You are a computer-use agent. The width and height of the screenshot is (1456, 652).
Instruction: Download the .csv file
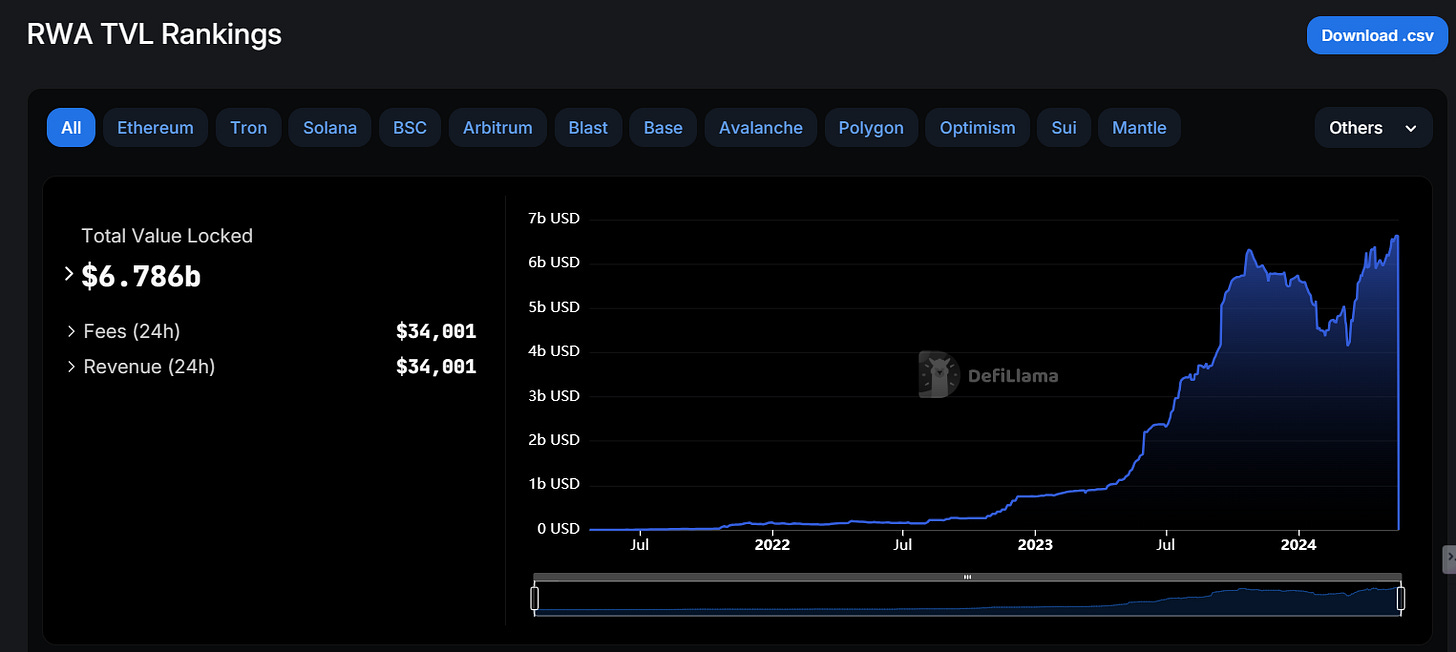point(1376,35)
